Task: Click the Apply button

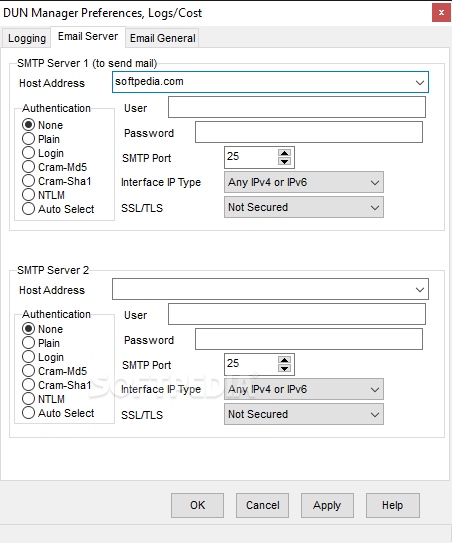Action: [327, 505]
